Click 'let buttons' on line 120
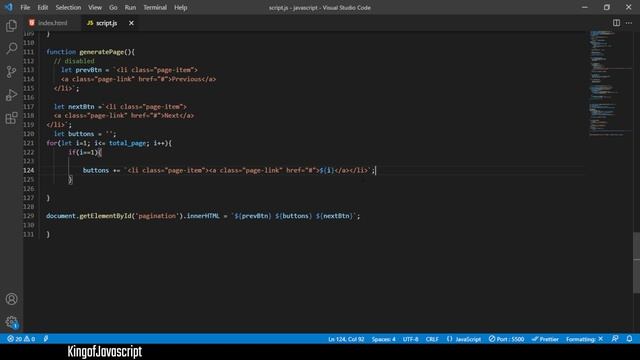This screenshot has width=640, height=360. (x=74, y=134)
